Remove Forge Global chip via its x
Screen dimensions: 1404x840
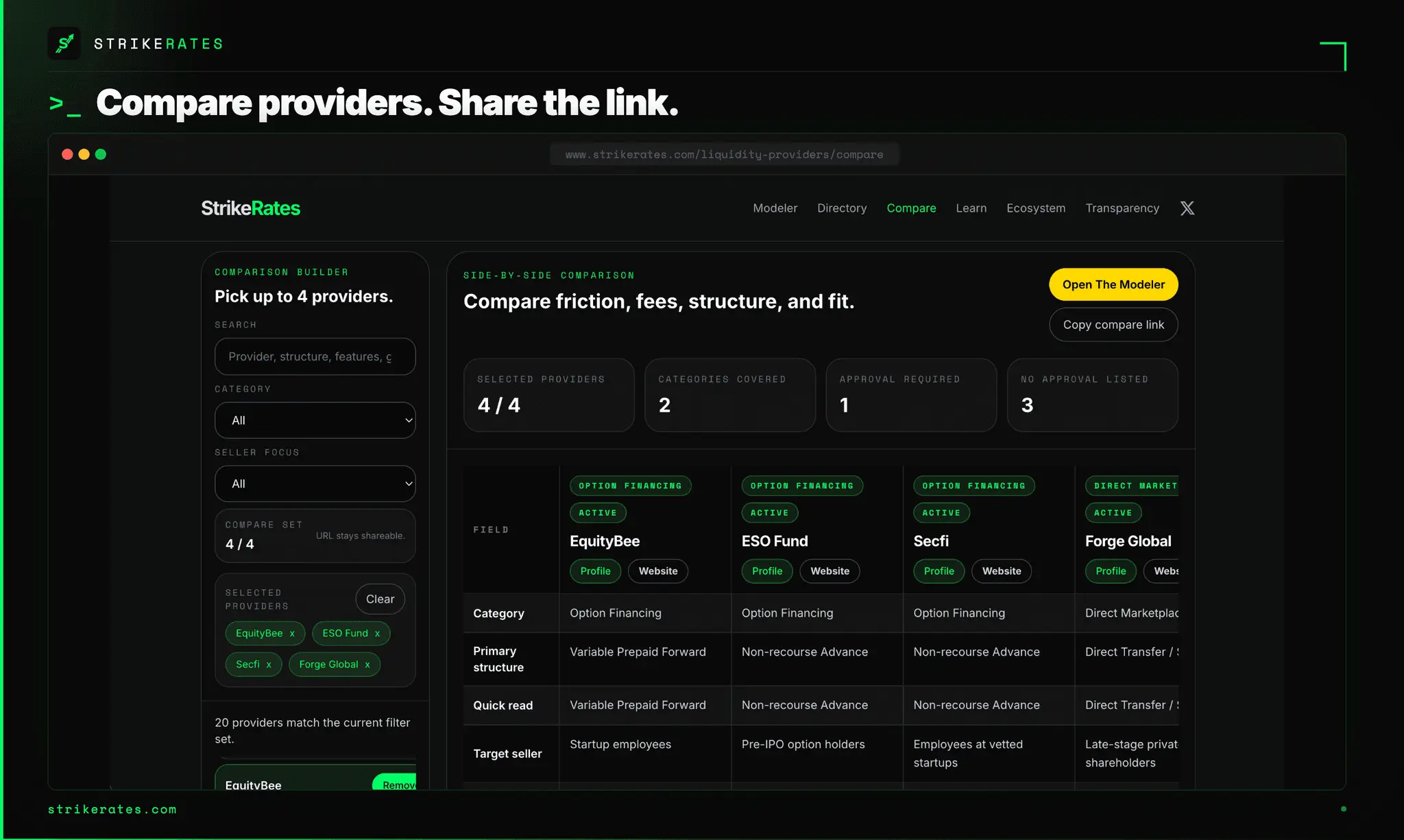pyautogui.click(x=367, y=665)
